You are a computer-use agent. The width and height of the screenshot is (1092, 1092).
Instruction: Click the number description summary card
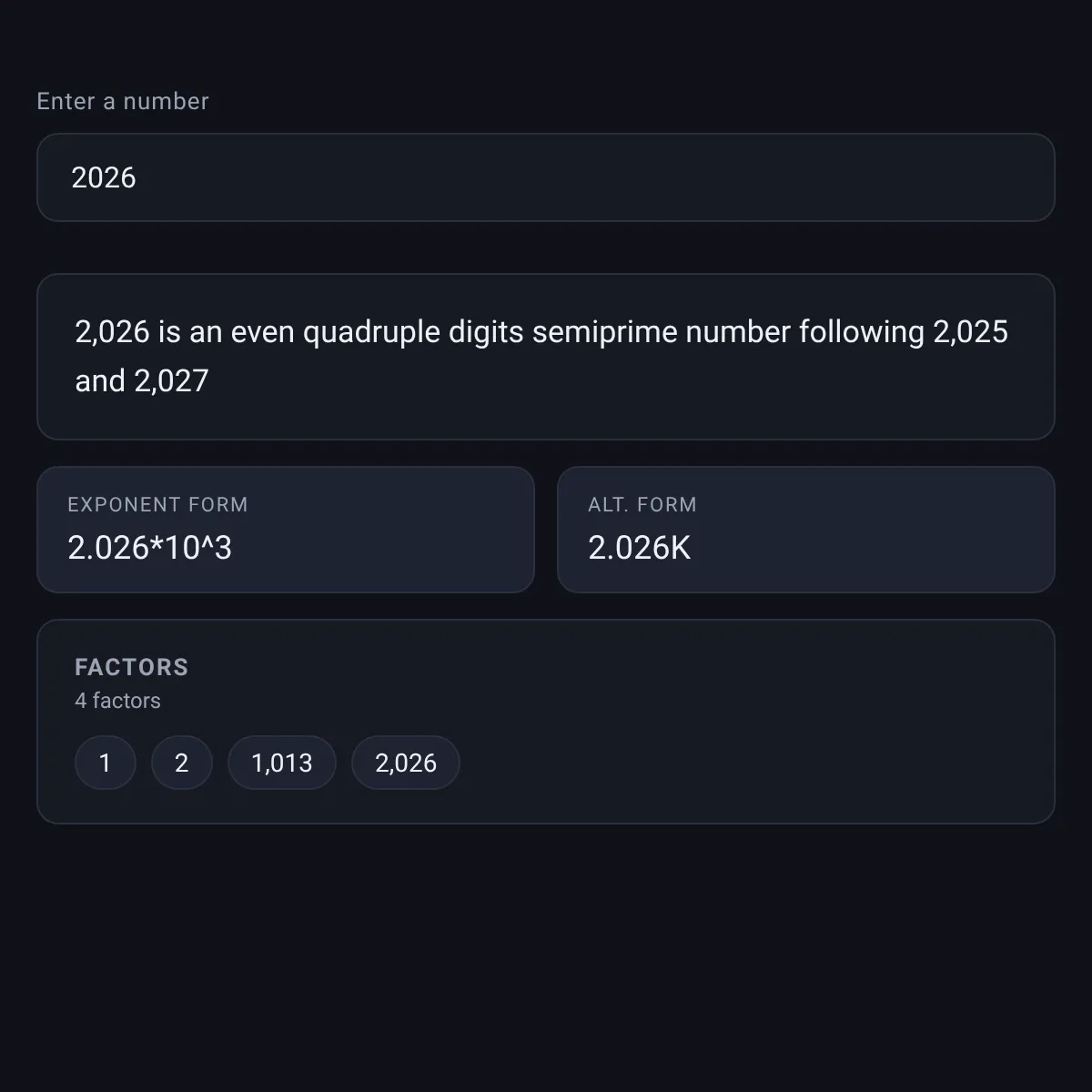546,357
